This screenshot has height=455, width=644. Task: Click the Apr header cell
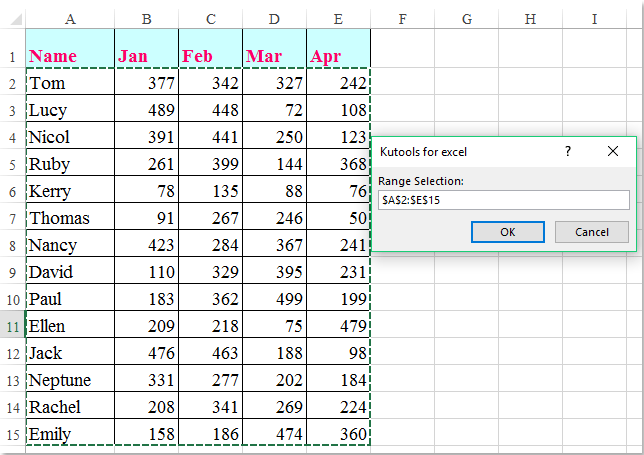tap(338, 56)
